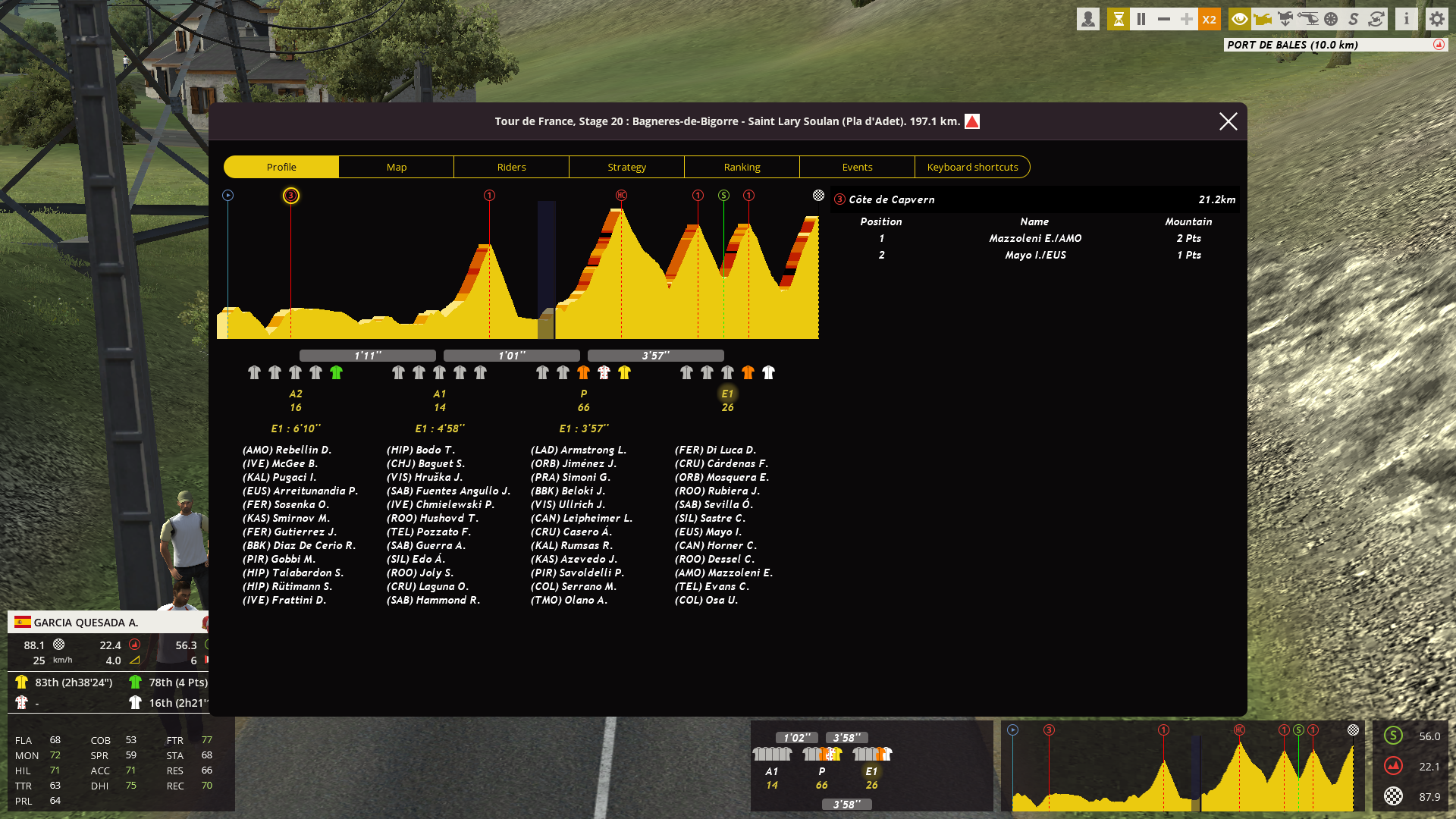Select the category 3 Côte de Capvern marker

click(290, 196)
